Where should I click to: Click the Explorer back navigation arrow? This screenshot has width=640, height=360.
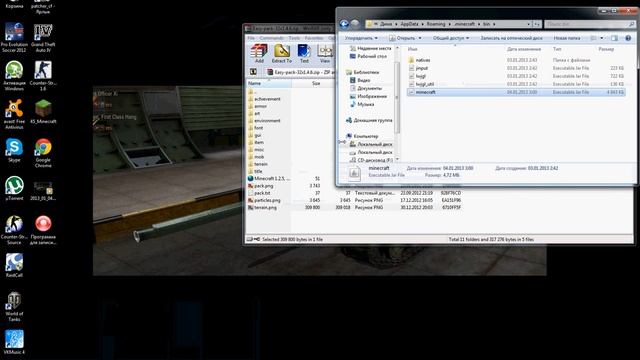pos(344,24)
